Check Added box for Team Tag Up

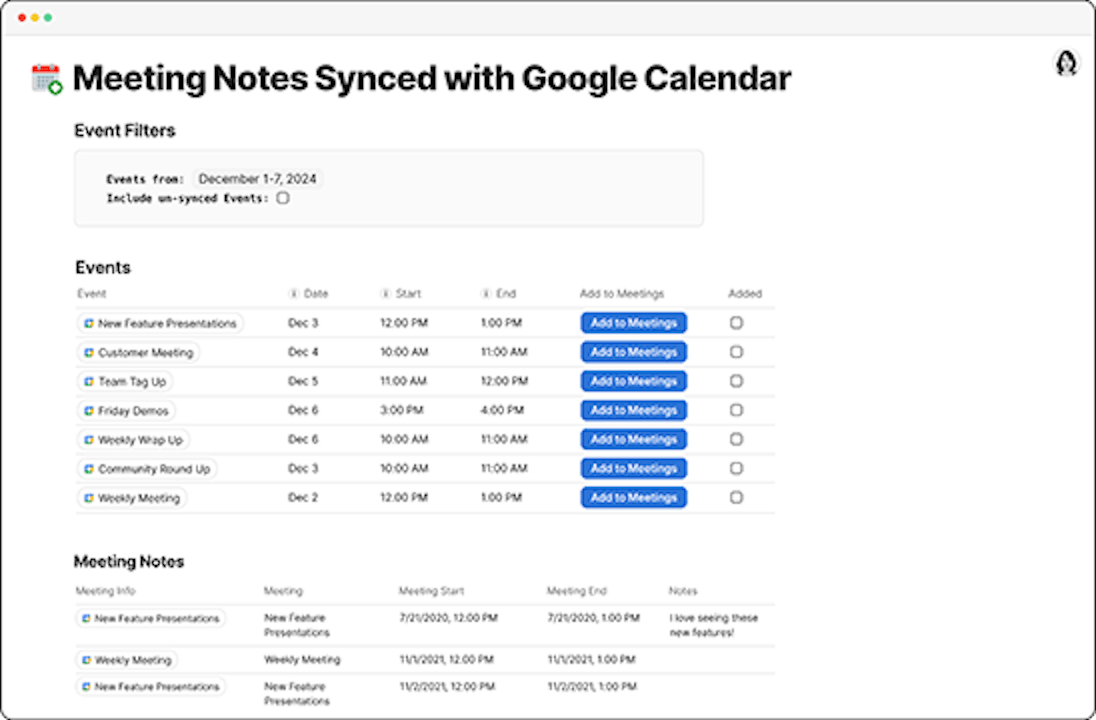tap(736, 381)
